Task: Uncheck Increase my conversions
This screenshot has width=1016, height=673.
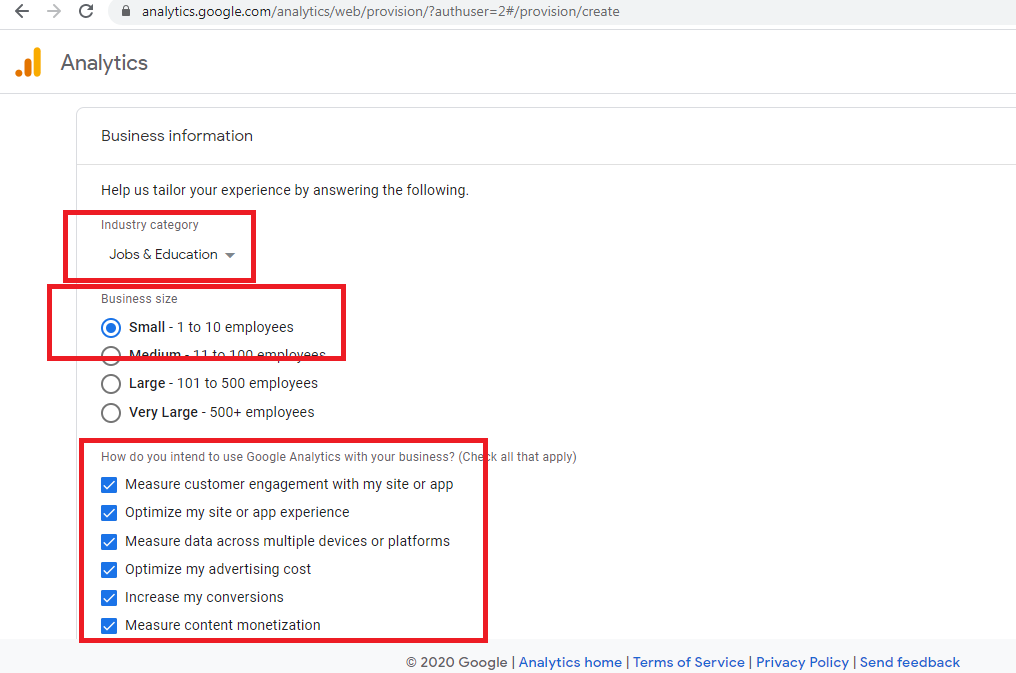Action: 109,597
